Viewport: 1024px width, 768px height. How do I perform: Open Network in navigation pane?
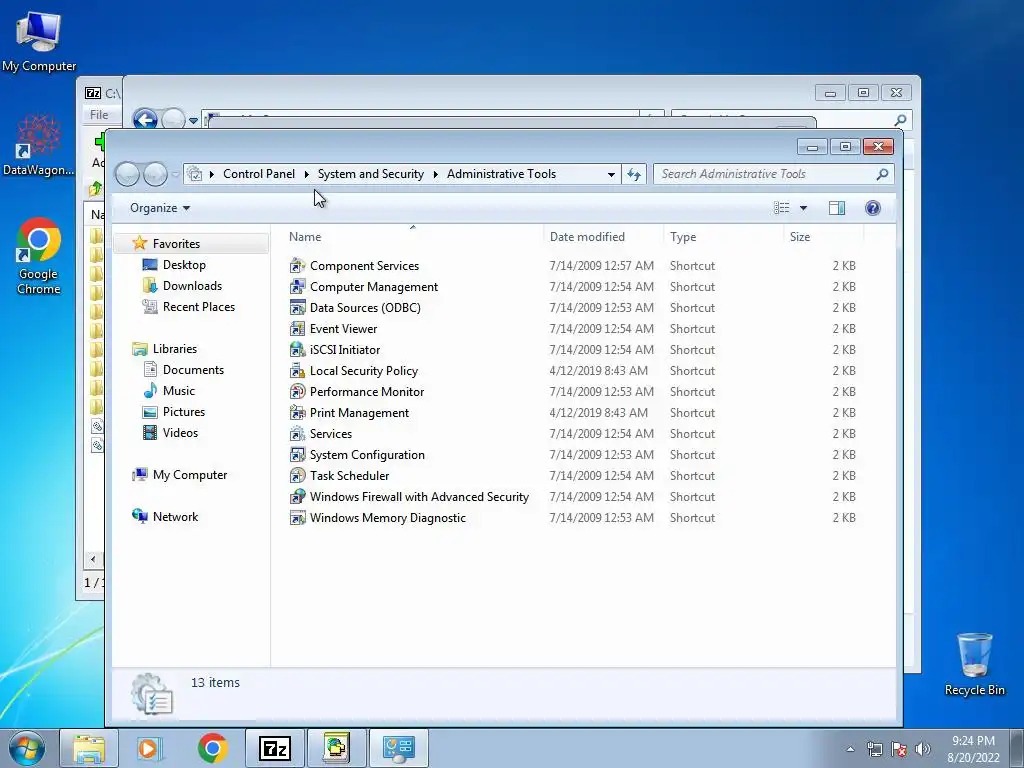(x=175, y=517)
